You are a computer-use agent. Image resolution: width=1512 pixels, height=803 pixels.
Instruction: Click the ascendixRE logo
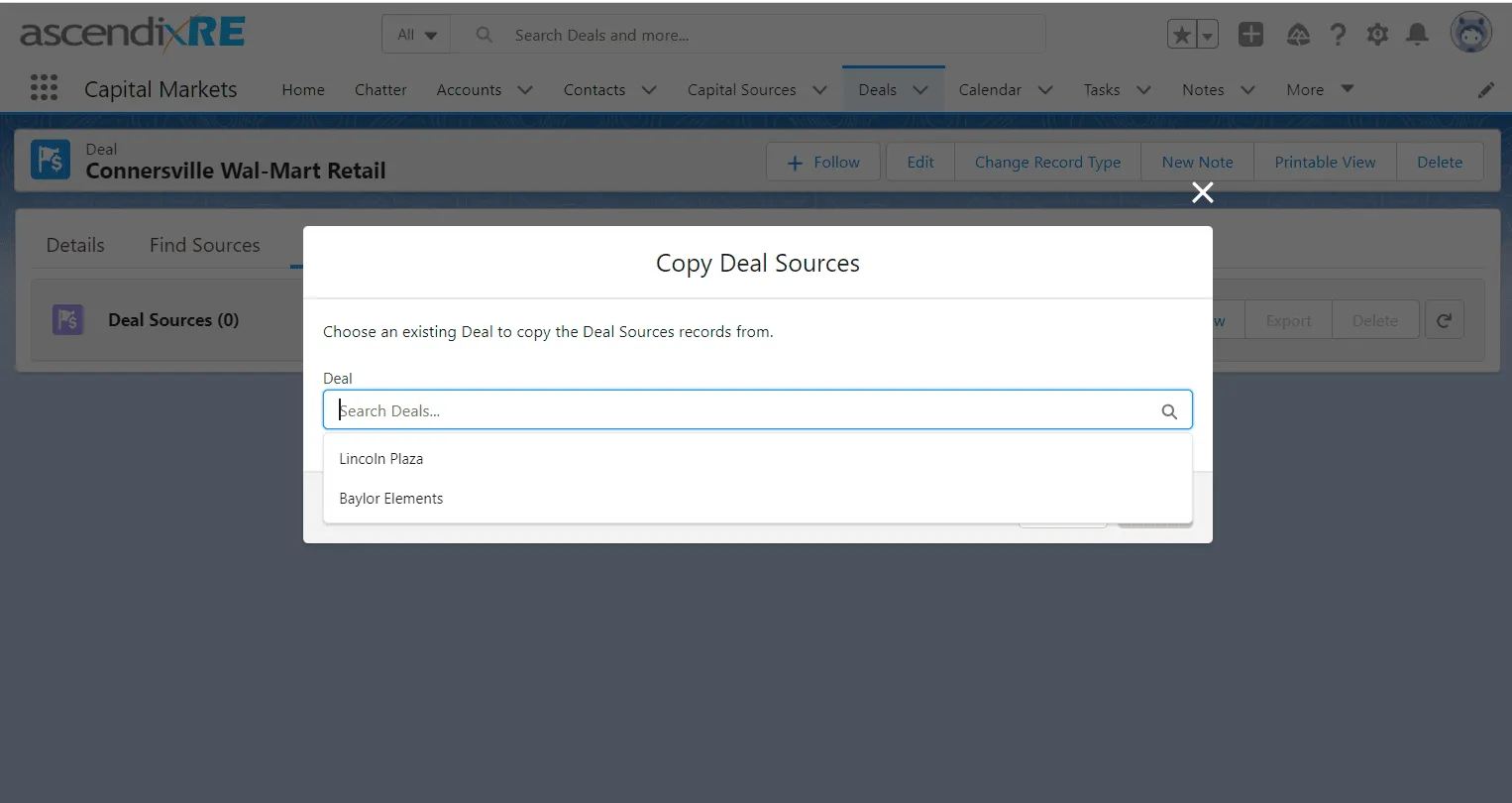point(133,34)
